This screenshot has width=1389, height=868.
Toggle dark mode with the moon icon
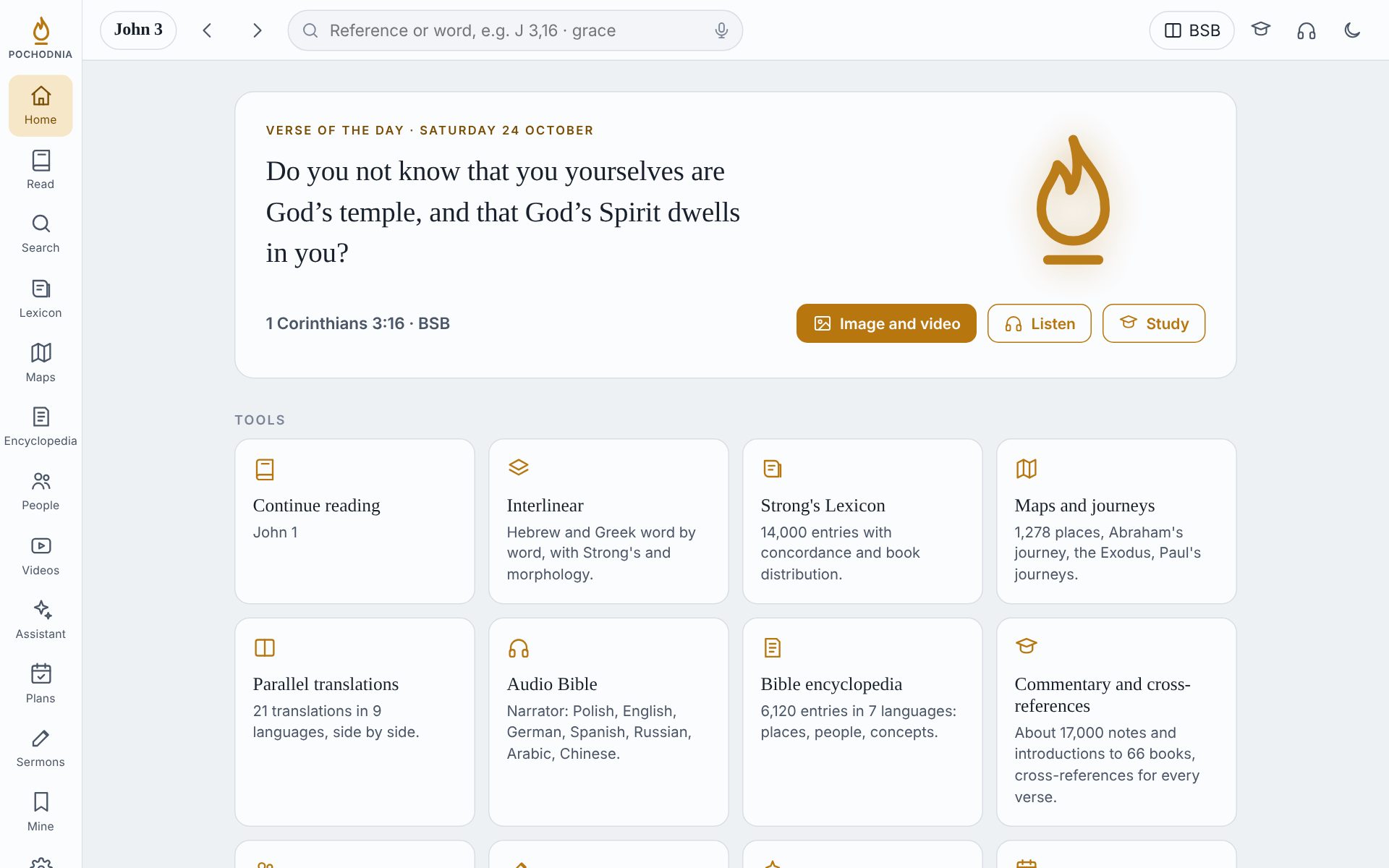pyautogui.click(x=1352, y=30)
